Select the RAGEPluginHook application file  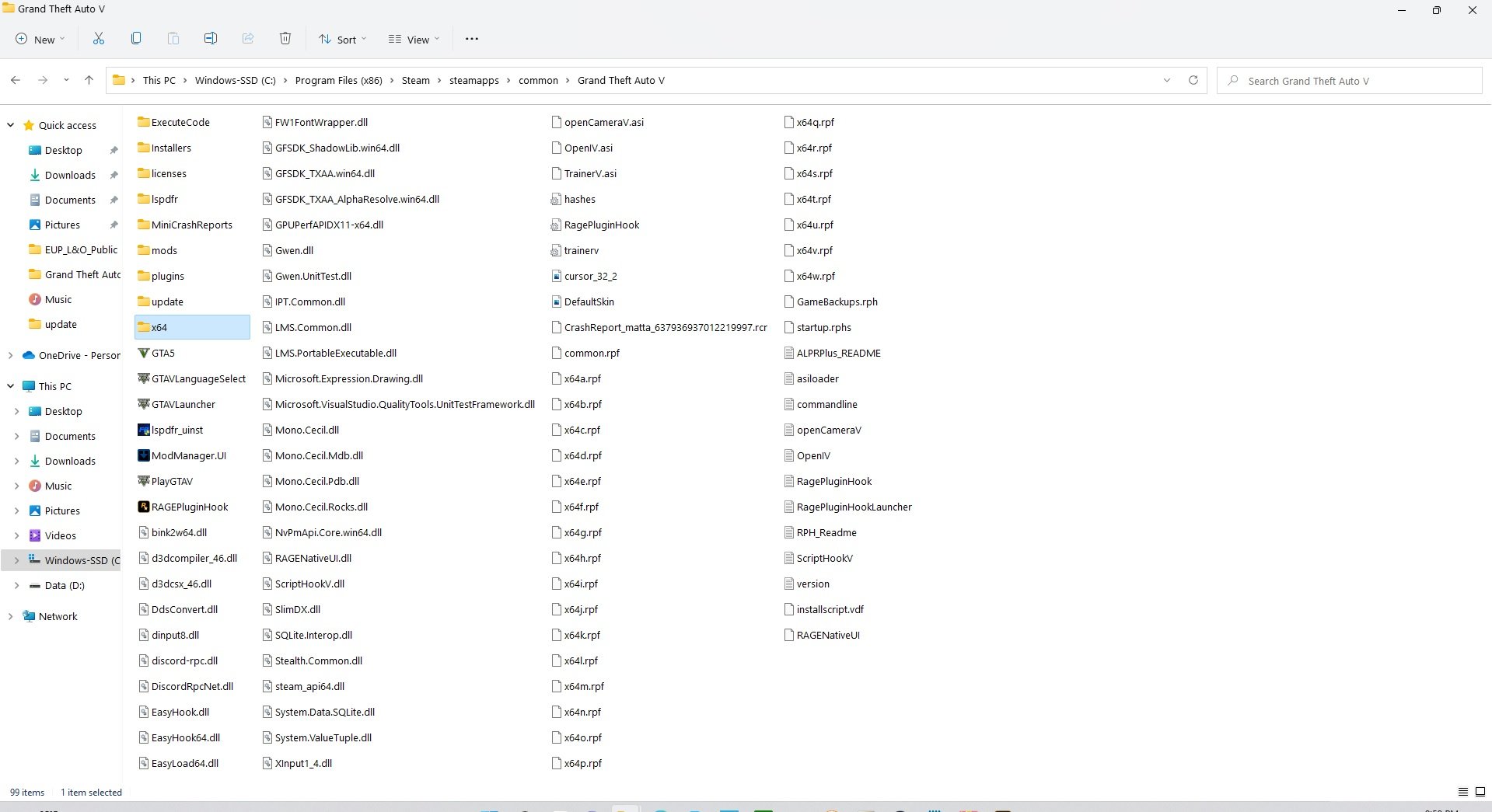point(183,507)
